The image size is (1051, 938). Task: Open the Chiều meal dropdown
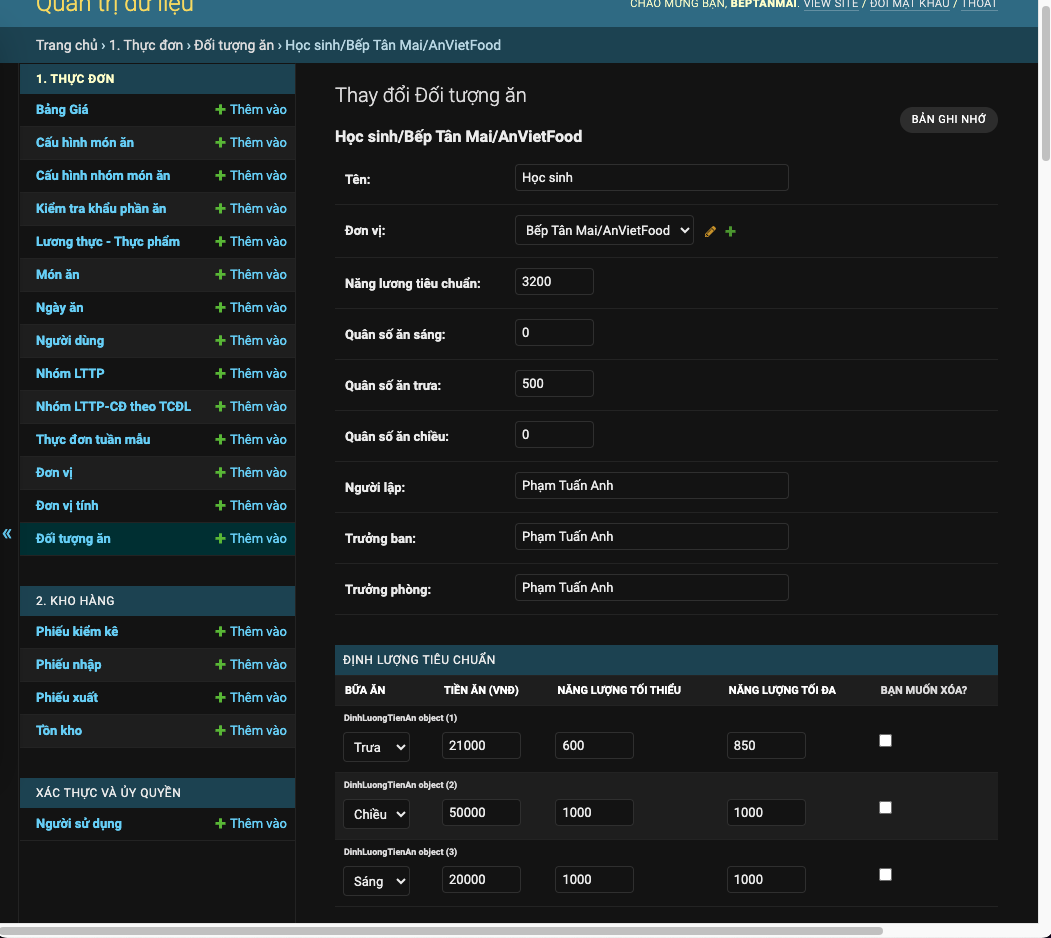tap(376, 813)
